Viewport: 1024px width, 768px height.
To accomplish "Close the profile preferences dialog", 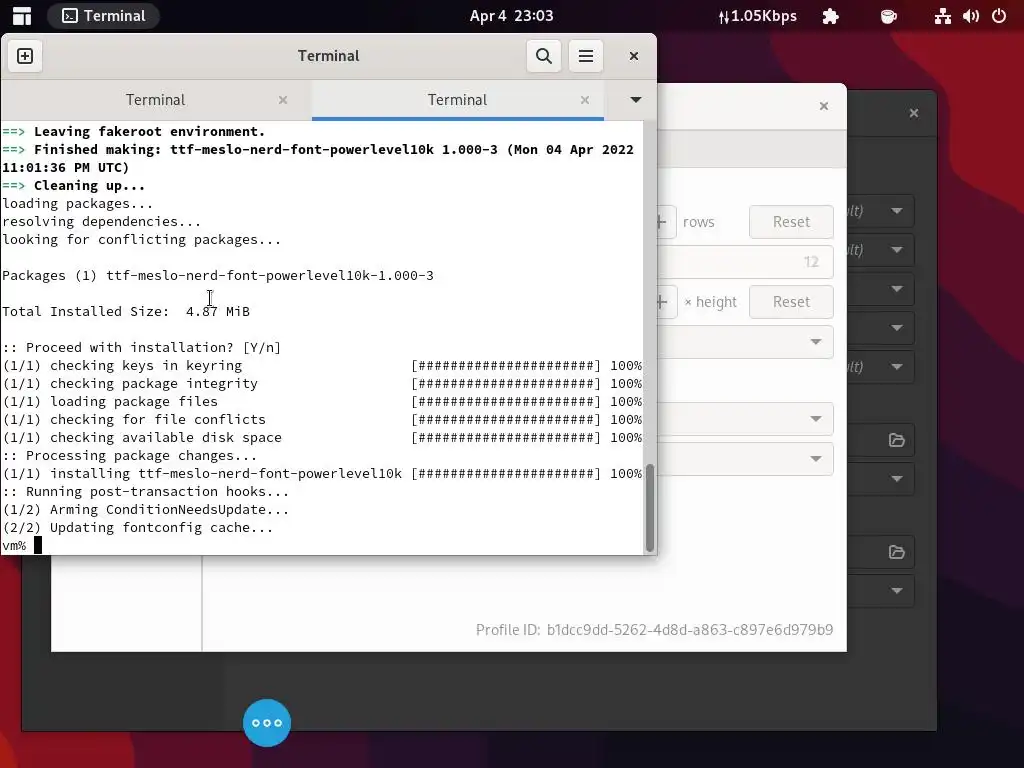I will pyautogui.click(x=824, y=106).
